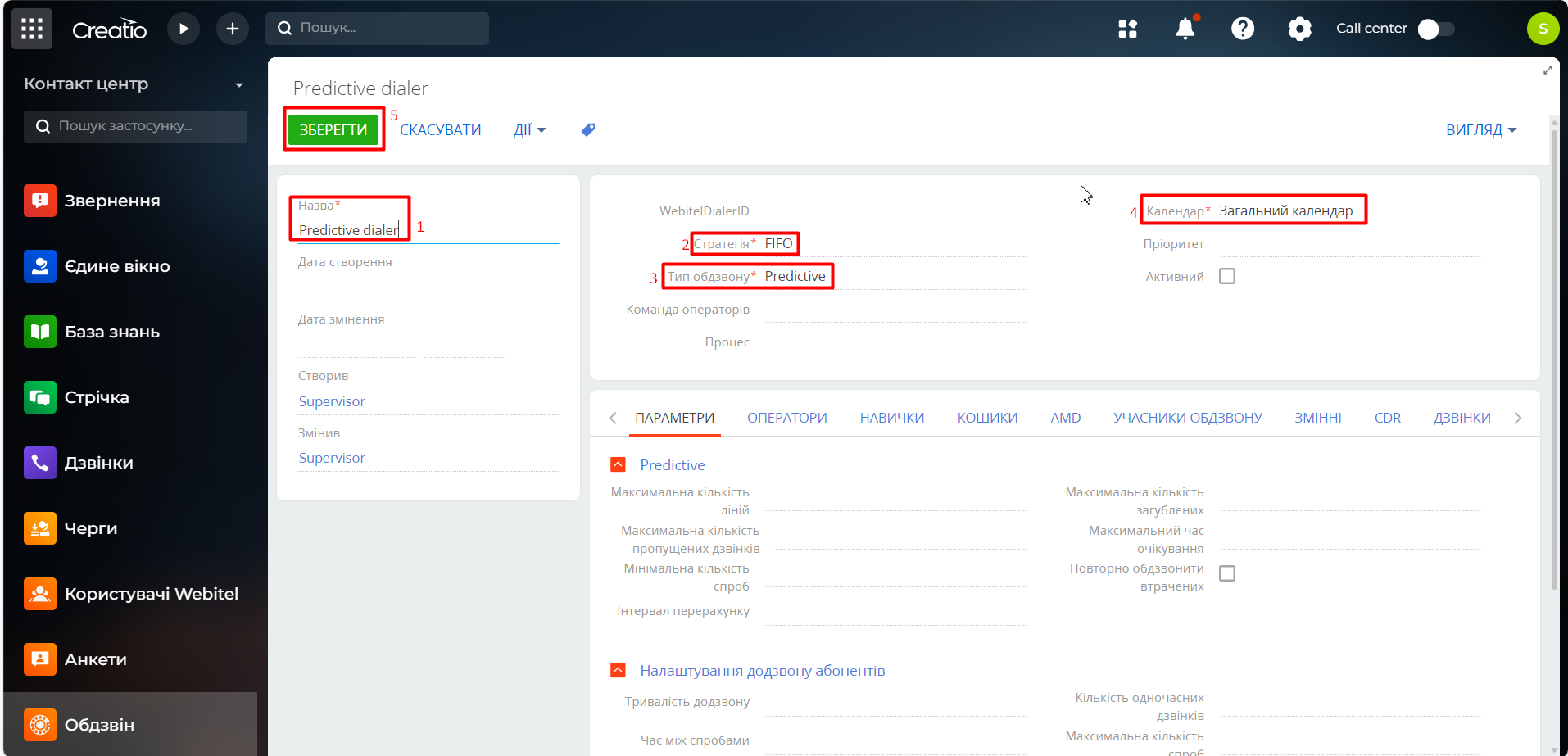Open the Черги section icon
This screenshot has width=1568, height=756.
pos(40,528)
